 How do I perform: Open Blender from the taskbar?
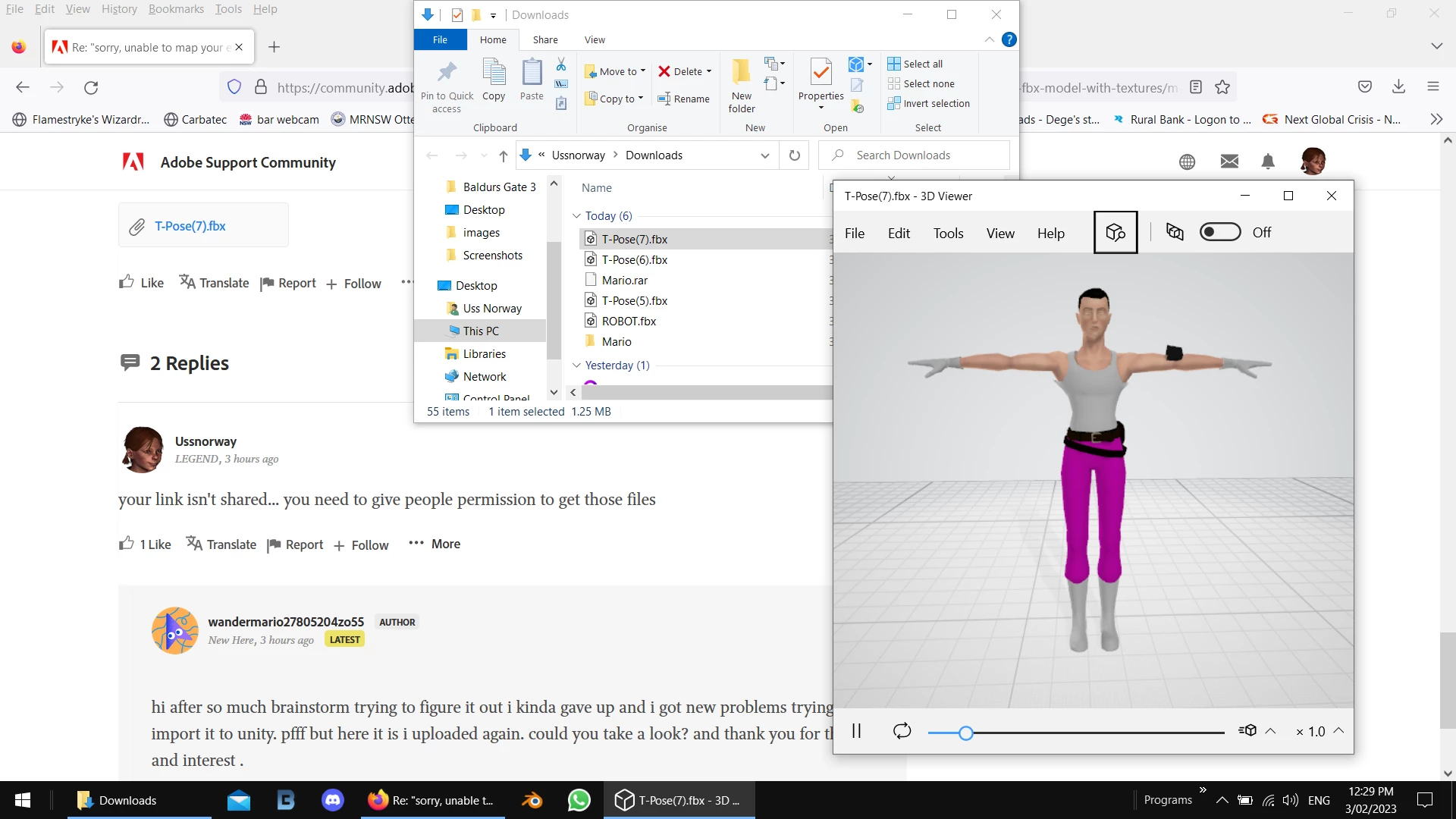(532, 800)
